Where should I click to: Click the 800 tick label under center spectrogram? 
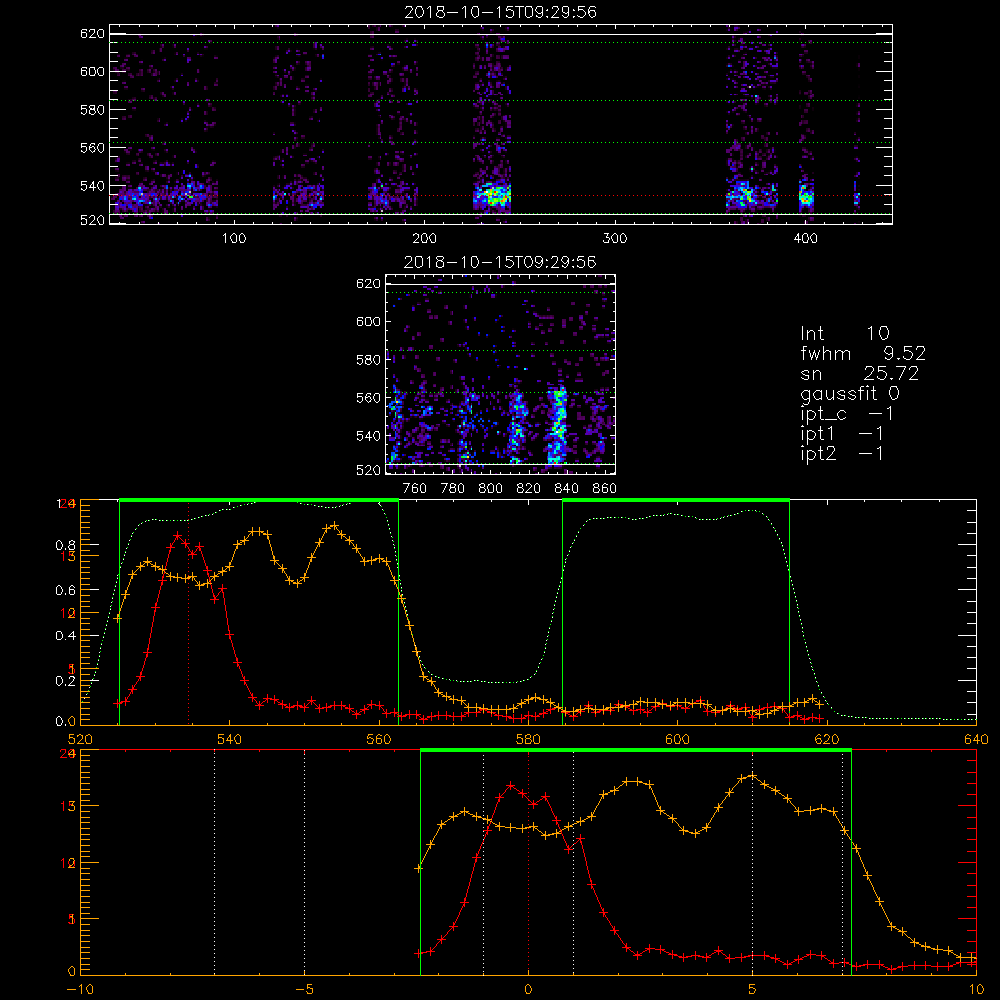point(490,489)
